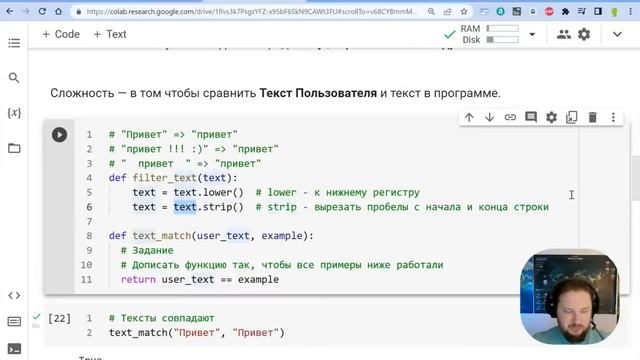
Task: Open the table of contents sidebar
Action: point(14,43)
